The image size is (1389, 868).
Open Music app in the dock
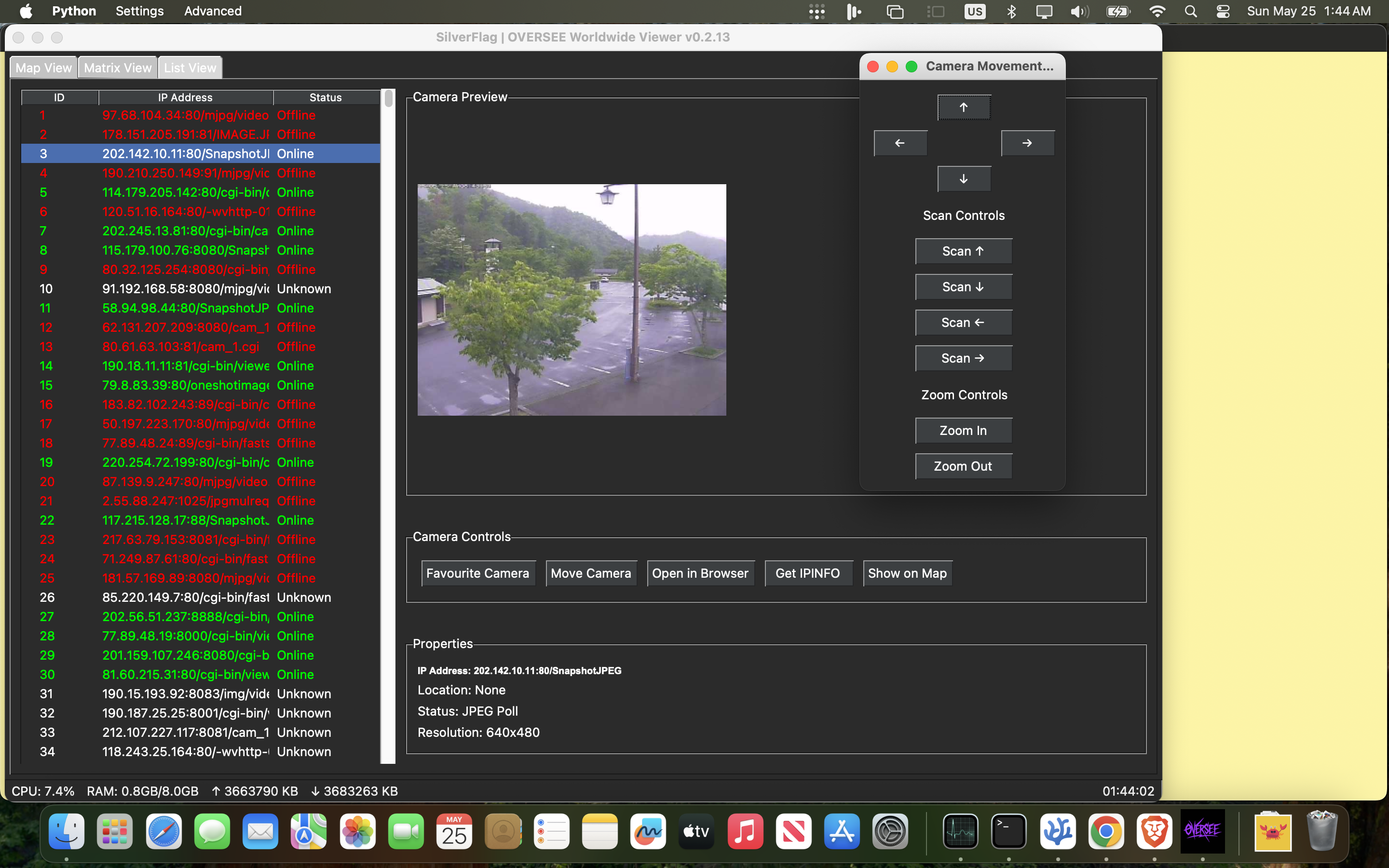745,831
